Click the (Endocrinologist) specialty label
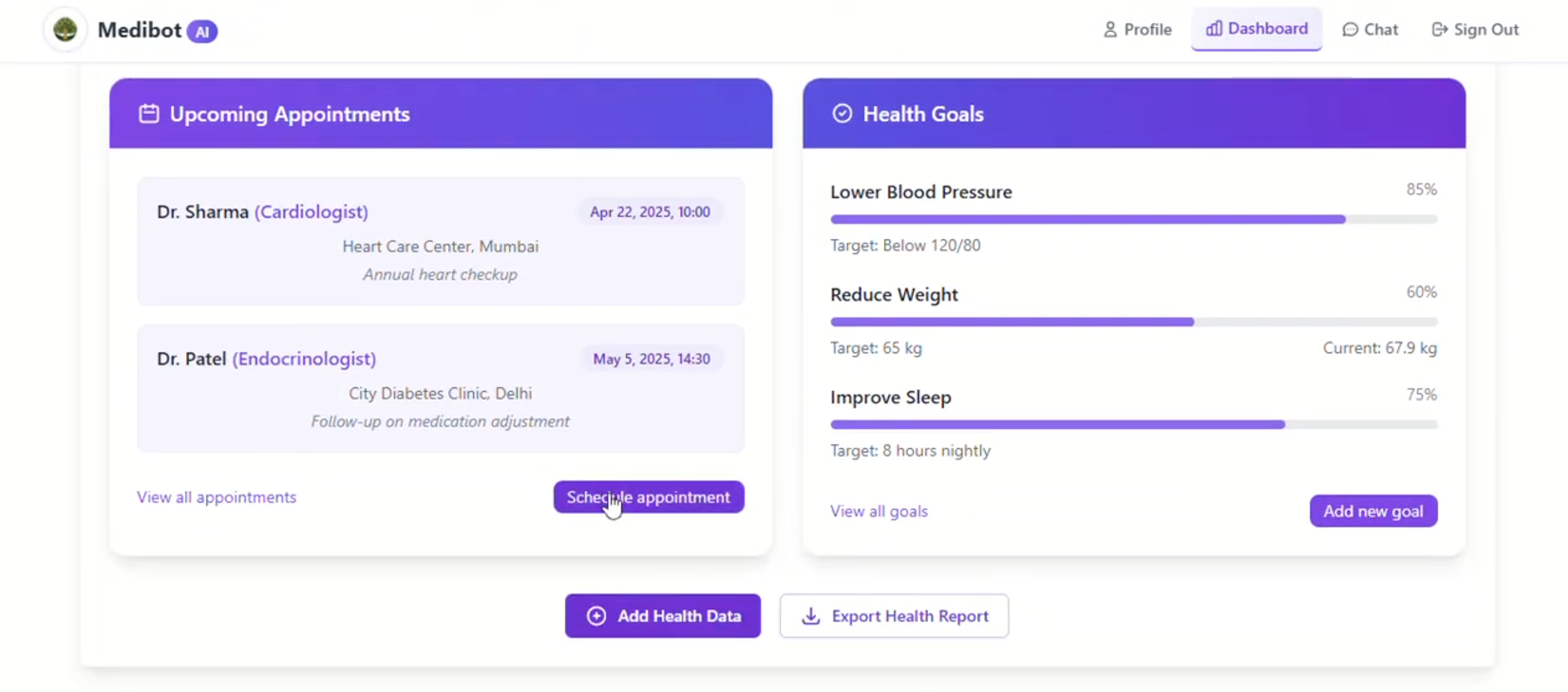 (304, 359)
